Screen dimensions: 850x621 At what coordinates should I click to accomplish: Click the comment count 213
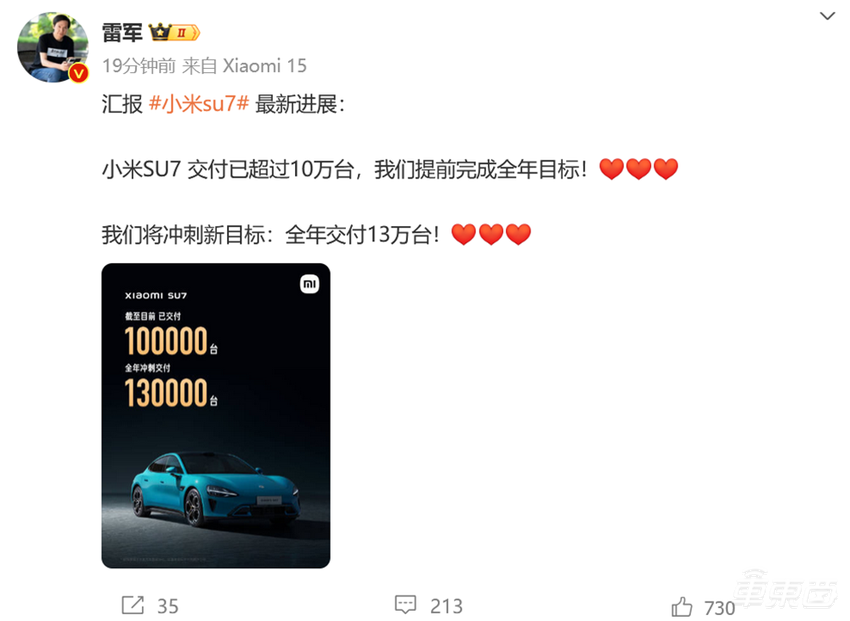point(446,606)
